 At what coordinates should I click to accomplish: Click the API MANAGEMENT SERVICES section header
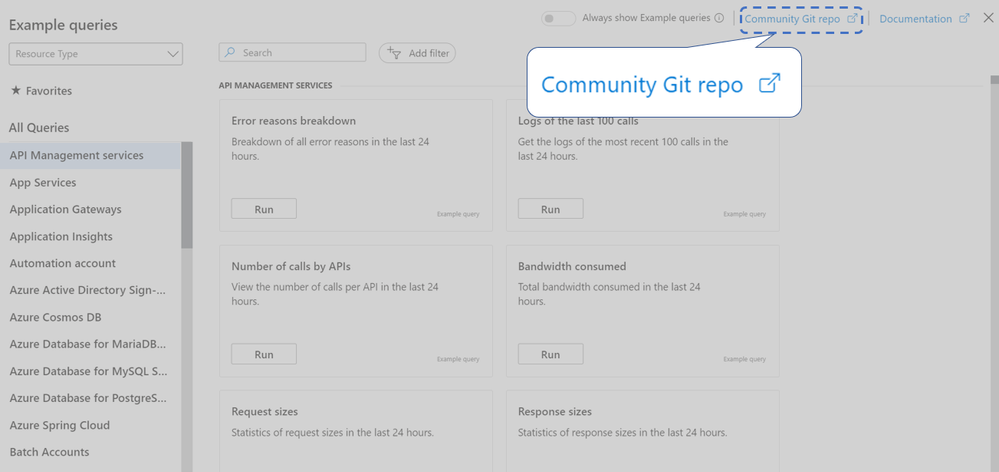point(275,85)
